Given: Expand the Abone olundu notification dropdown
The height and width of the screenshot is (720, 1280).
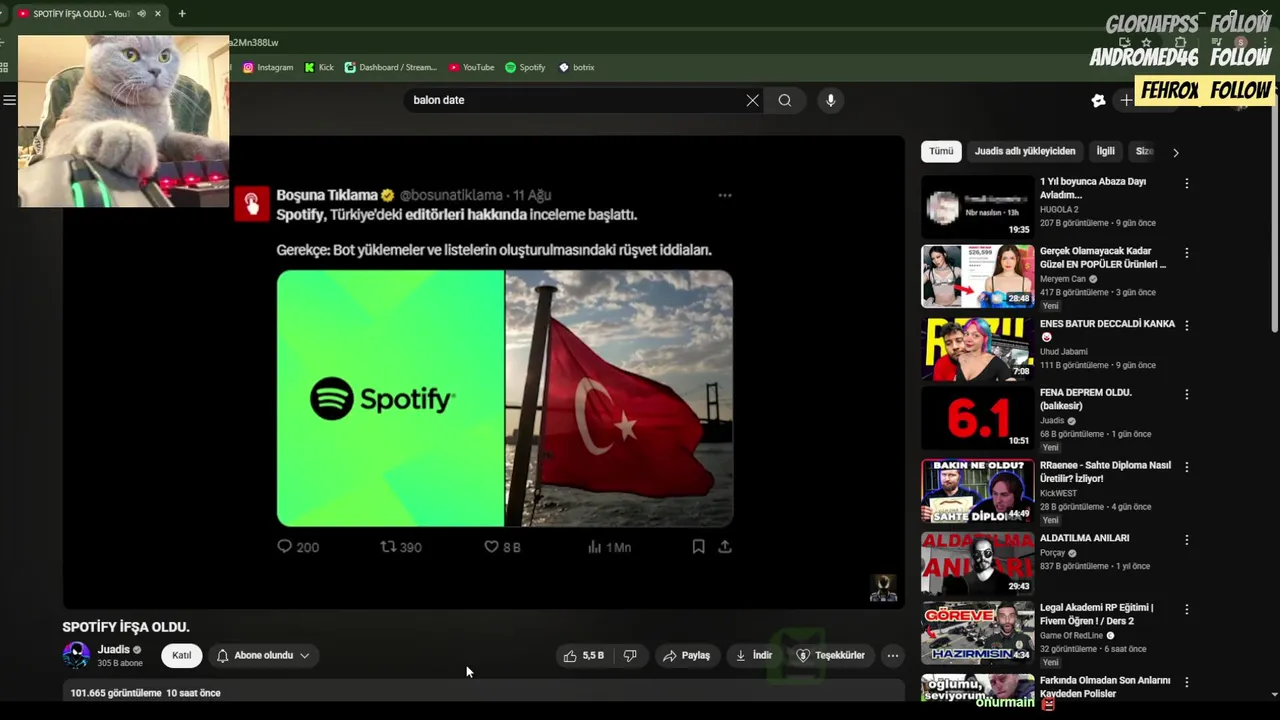Looking at the screenshot, I should tap(264, 656).
